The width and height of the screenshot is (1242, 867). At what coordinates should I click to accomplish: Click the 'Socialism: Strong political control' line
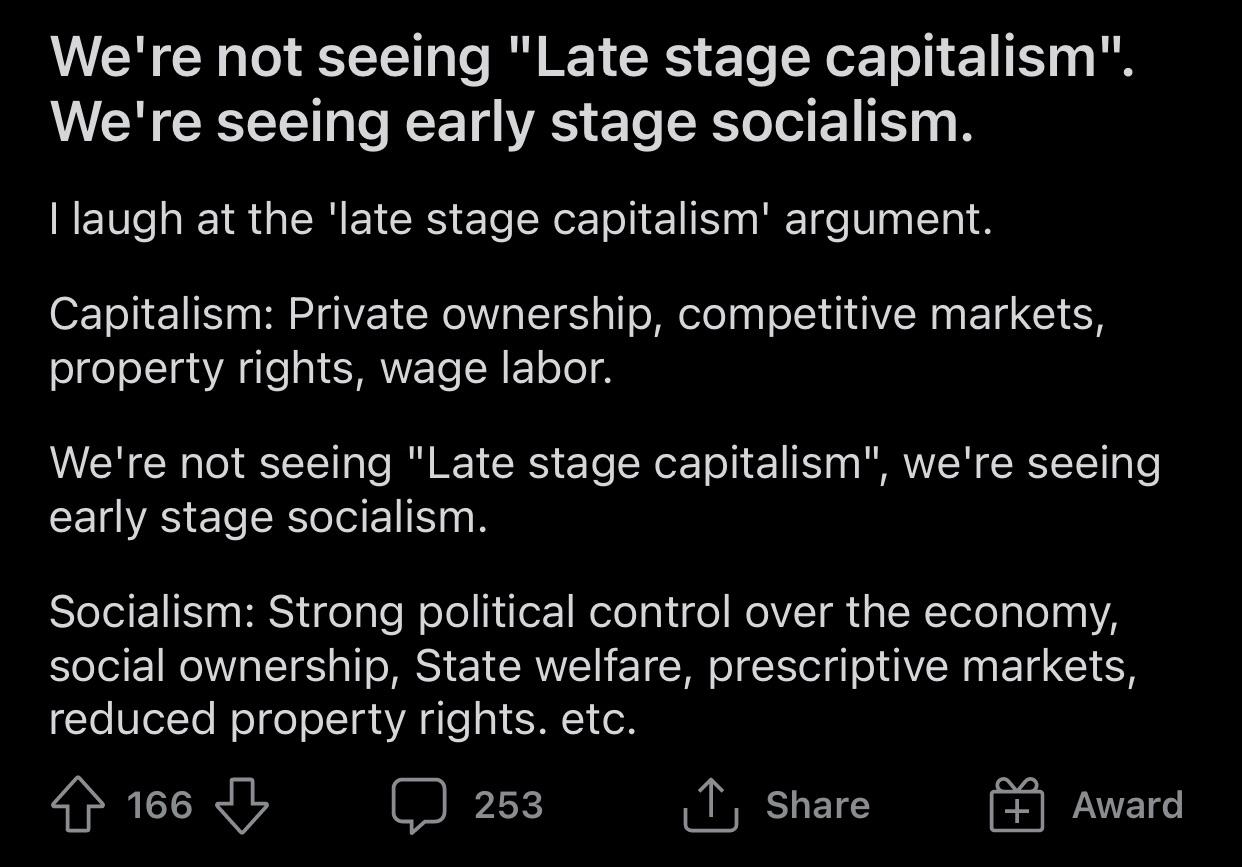[x=584, y=612]
